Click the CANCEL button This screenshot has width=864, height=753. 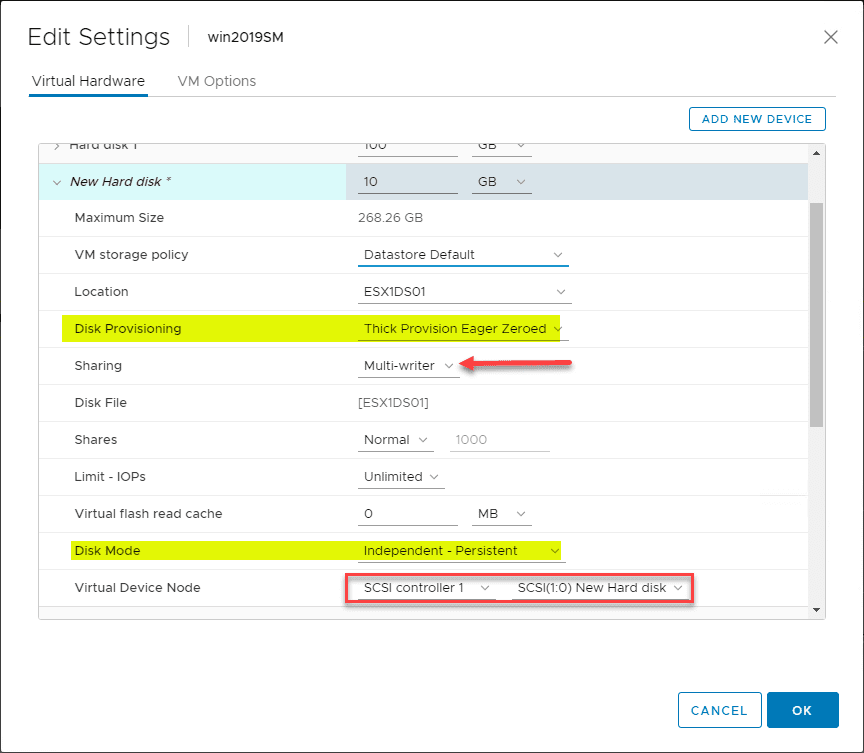(719, 710)
